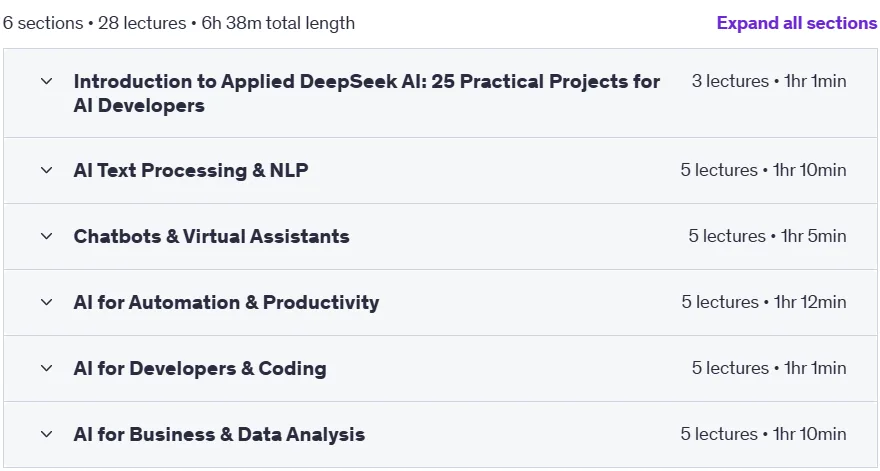Image resolution: width=880 pixels, height=471 pixels.
Task: Click the 5 lectures • 1hr 12min label
Action: (x=764, y=302)
